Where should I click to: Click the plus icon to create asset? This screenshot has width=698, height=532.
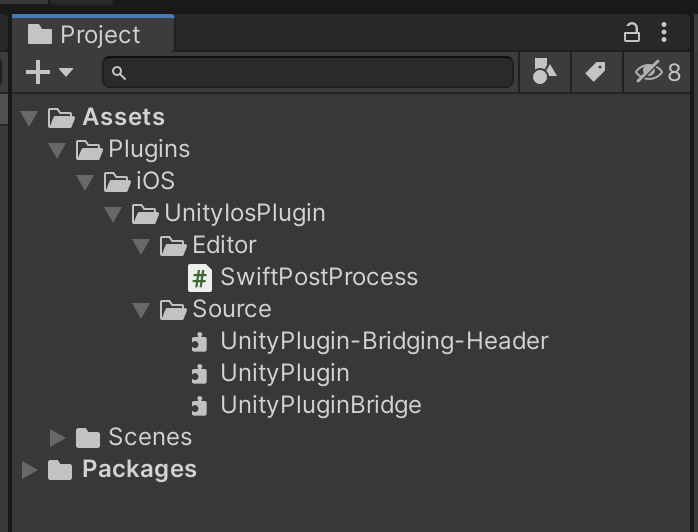[38, 72]
